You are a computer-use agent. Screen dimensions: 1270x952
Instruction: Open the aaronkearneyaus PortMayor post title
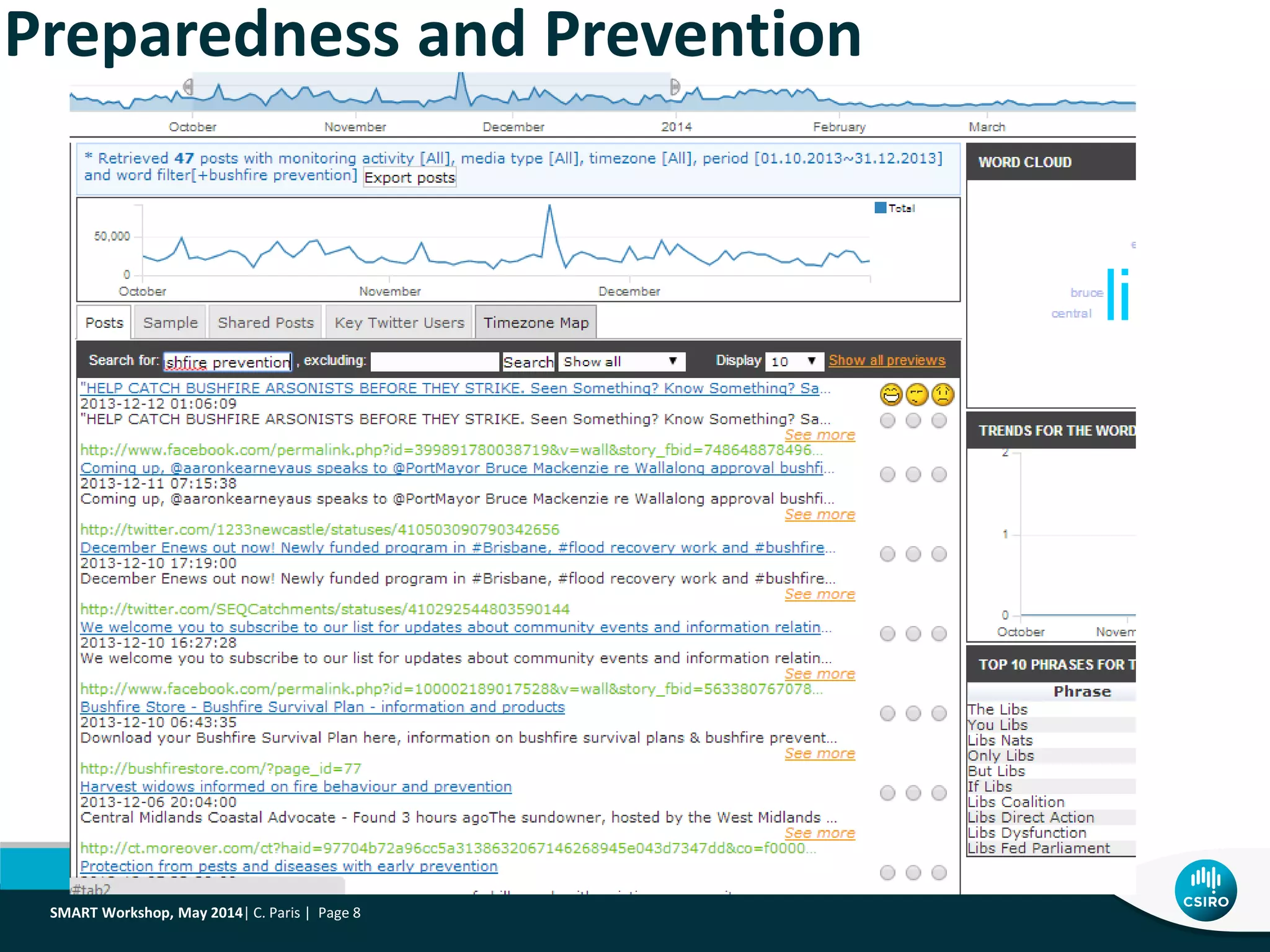(458, 468)
